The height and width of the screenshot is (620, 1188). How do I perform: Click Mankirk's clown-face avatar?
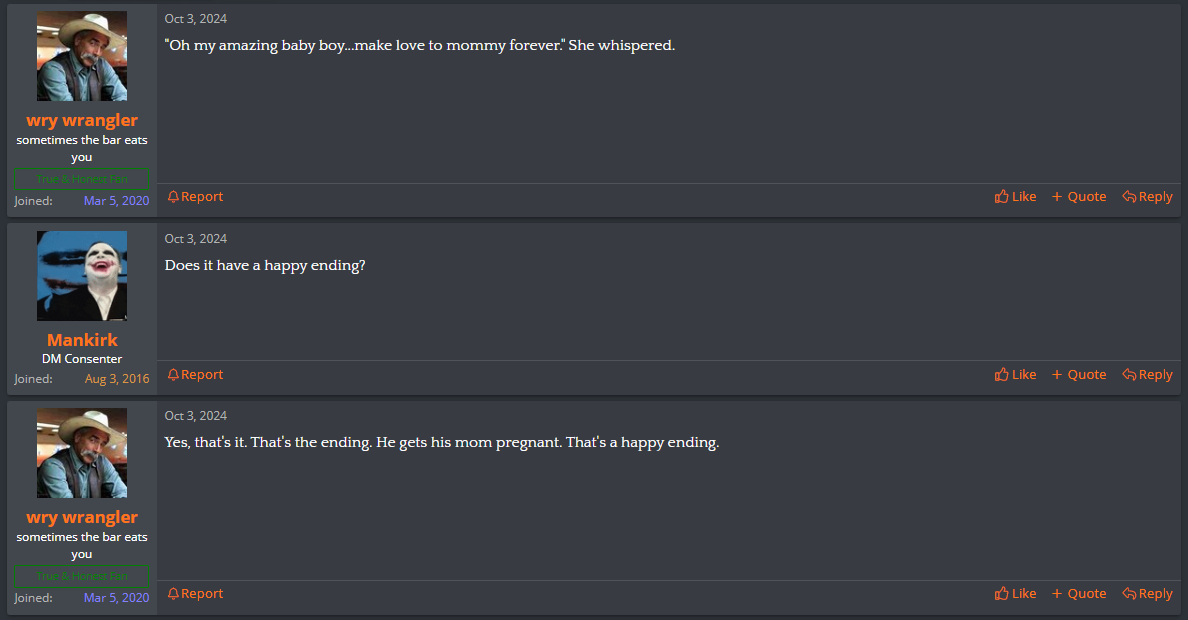click(x=82, y=276)
